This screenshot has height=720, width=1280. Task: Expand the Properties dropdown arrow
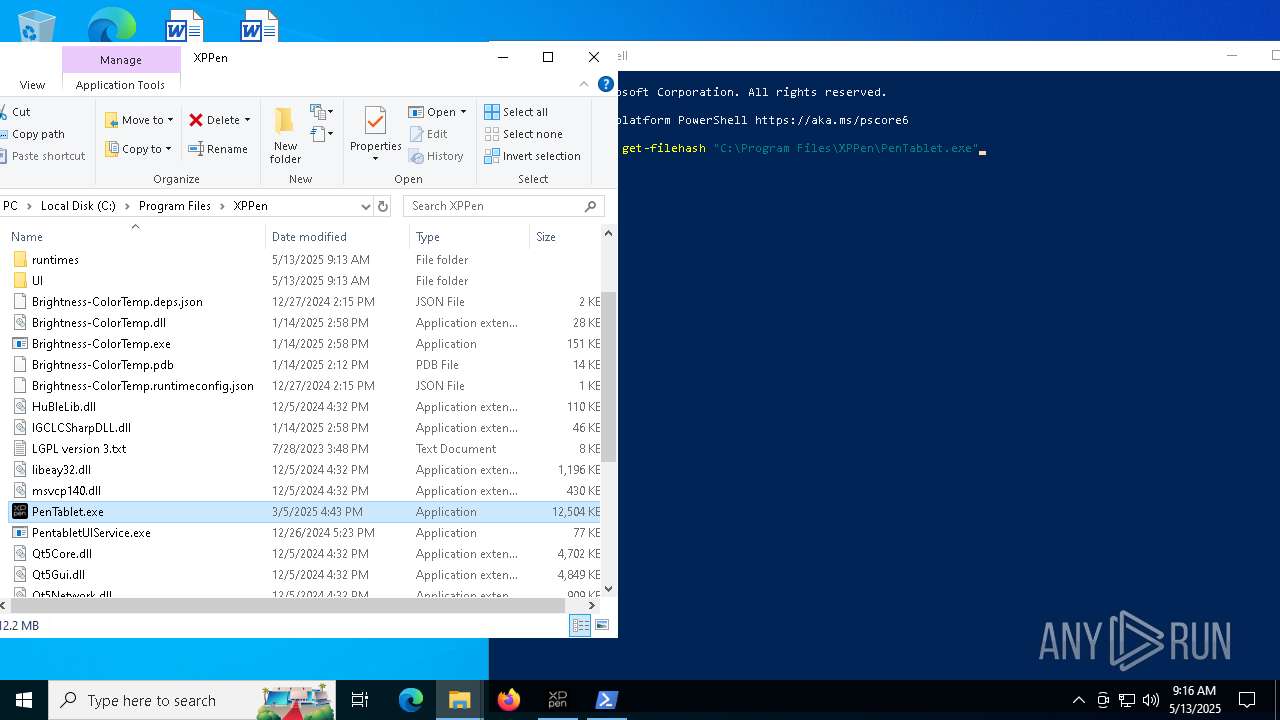pos(376,158)
